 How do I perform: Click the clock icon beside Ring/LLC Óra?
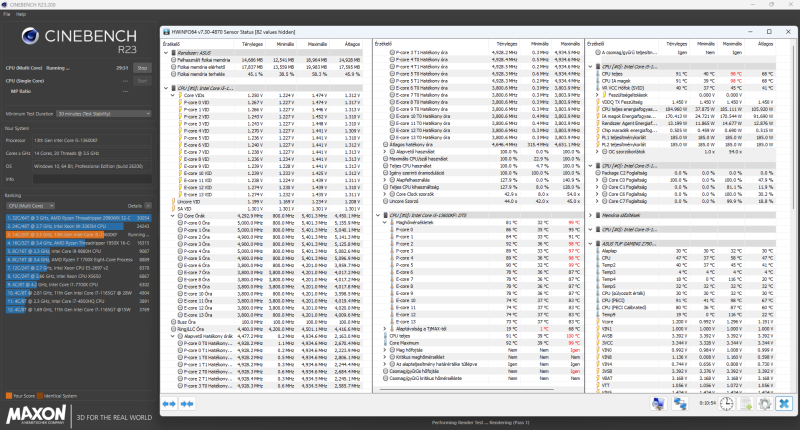(x=173, y=330)
